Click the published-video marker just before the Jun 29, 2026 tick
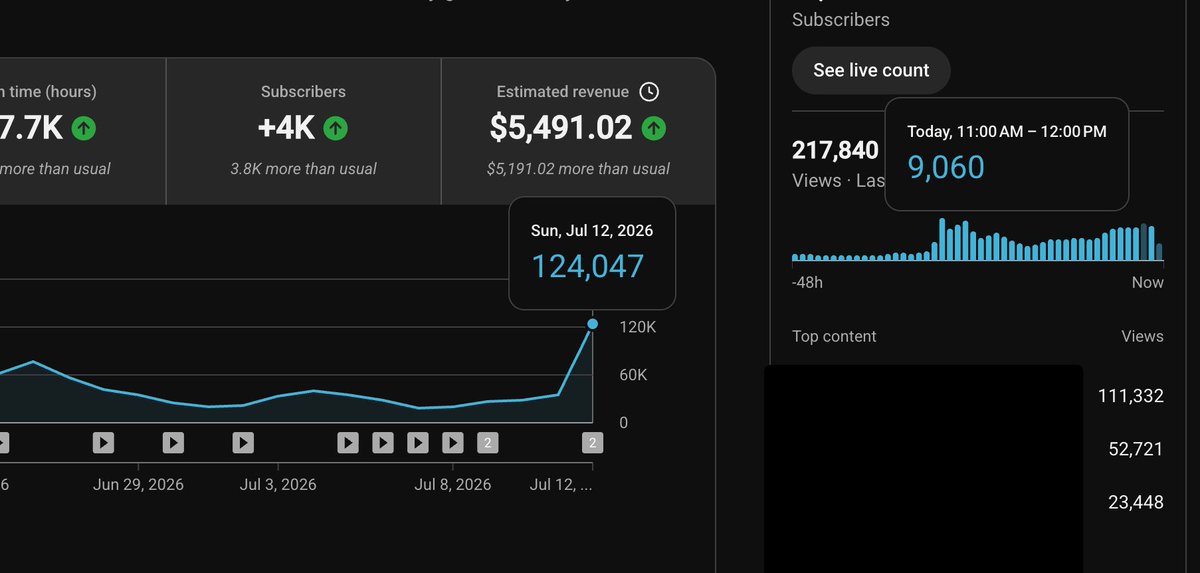The width and height of the screenshot is (1200, 573). click(103, 442)
